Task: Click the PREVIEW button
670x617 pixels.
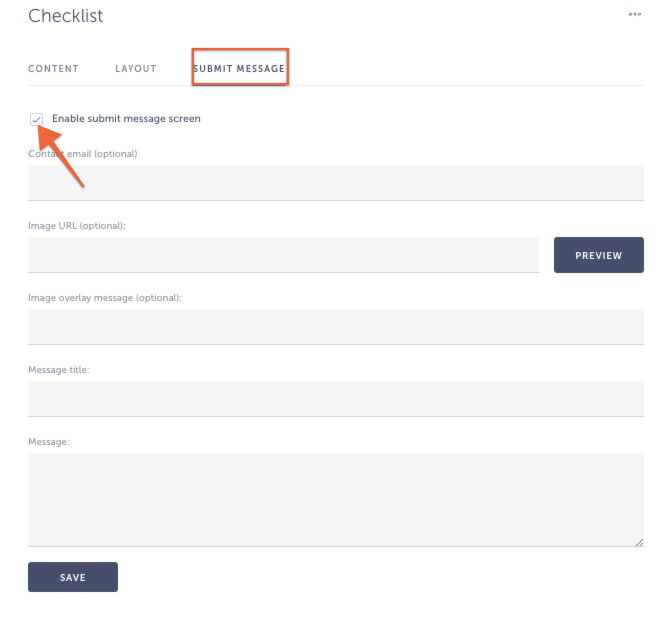Action: [599, 255]
